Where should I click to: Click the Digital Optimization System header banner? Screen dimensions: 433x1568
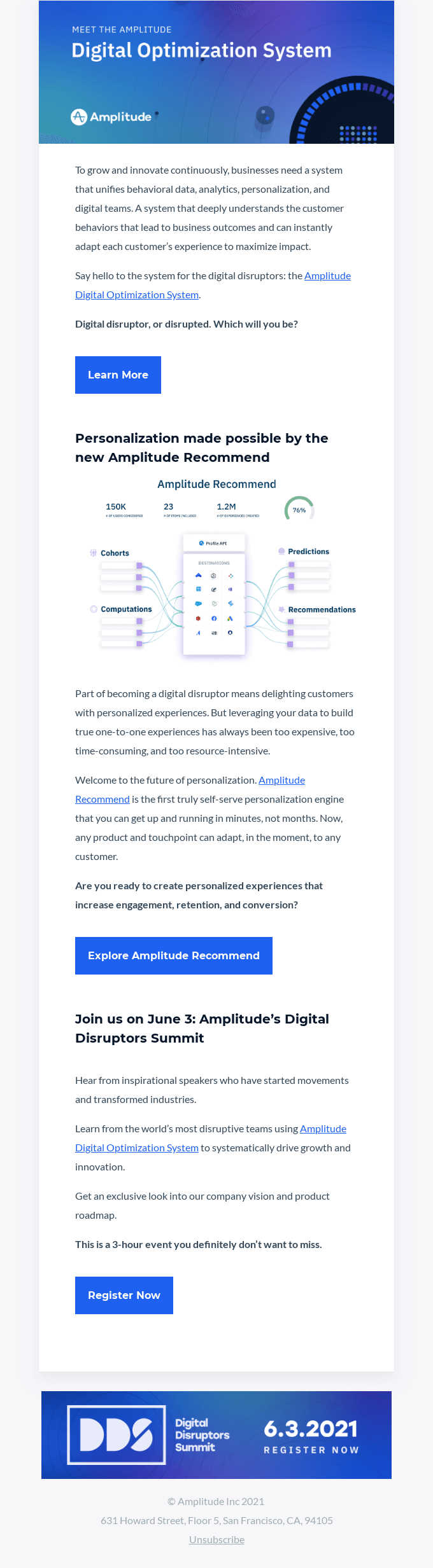pos(216,72)
